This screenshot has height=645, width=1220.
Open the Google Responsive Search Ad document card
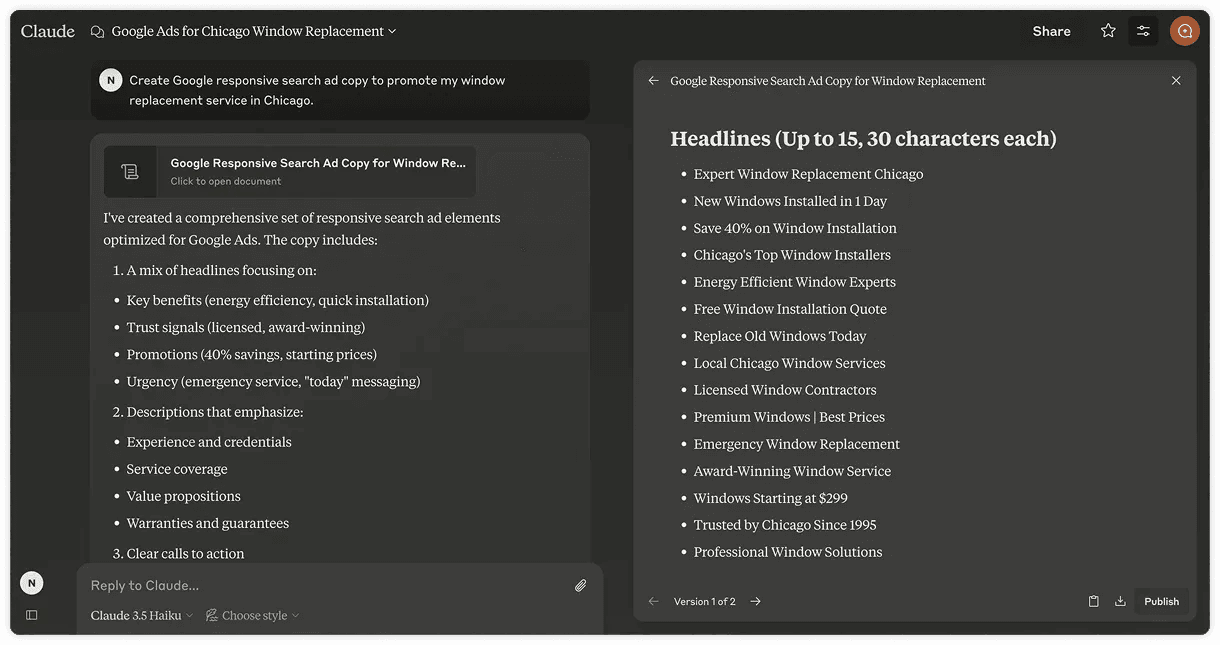(x=290, y=171)
